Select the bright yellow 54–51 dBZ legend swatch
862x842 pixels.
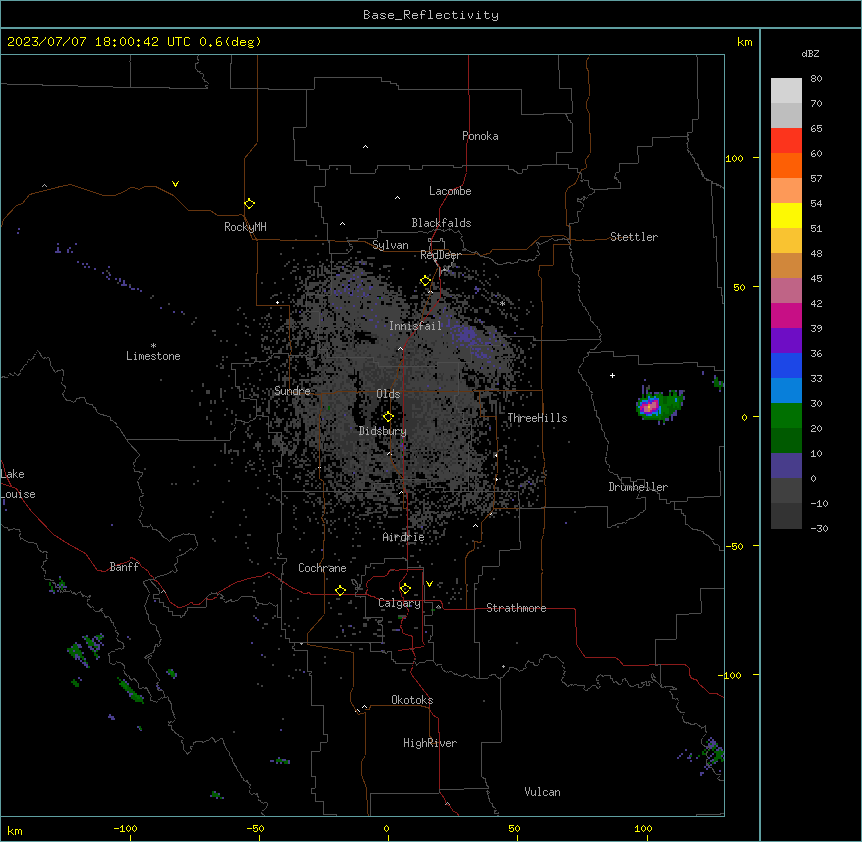[x=786, y=215]
